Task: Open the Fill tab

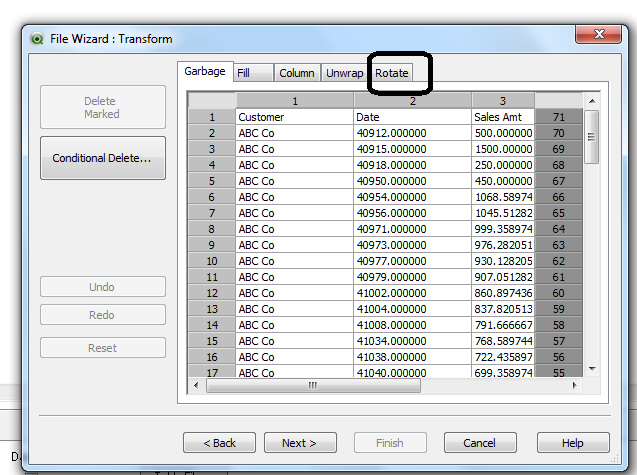Action: 254,73
